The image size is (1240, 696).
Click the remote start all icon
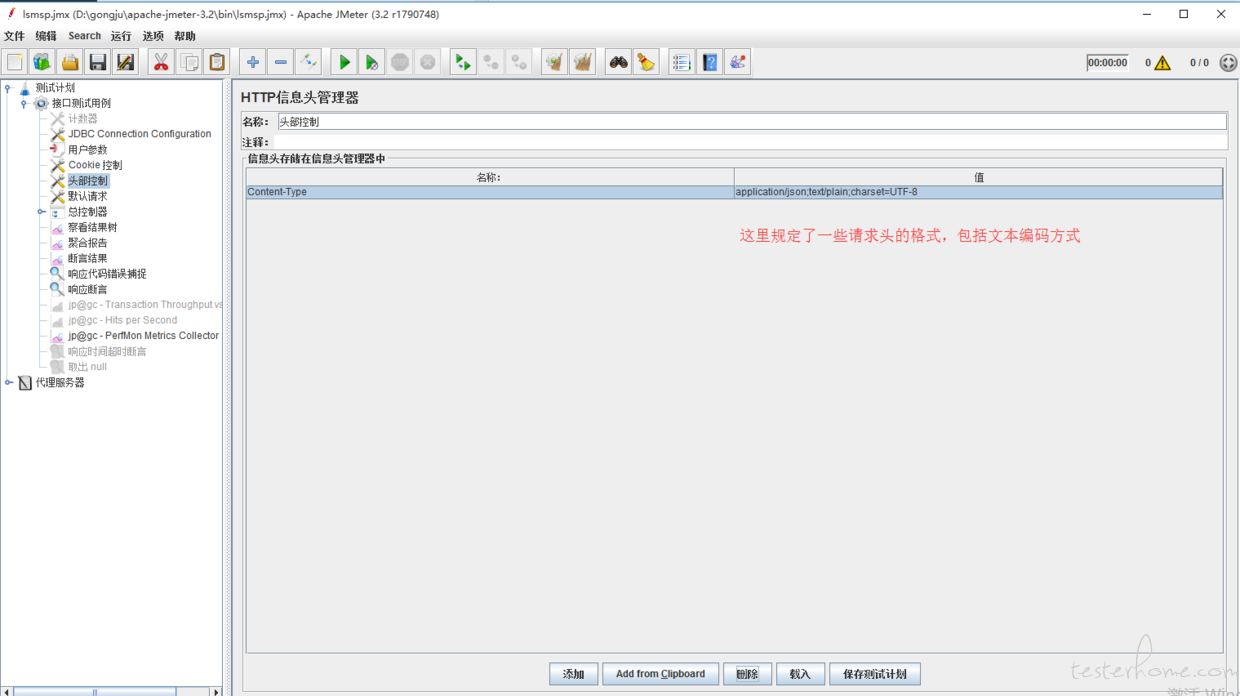tap(463, 62)
